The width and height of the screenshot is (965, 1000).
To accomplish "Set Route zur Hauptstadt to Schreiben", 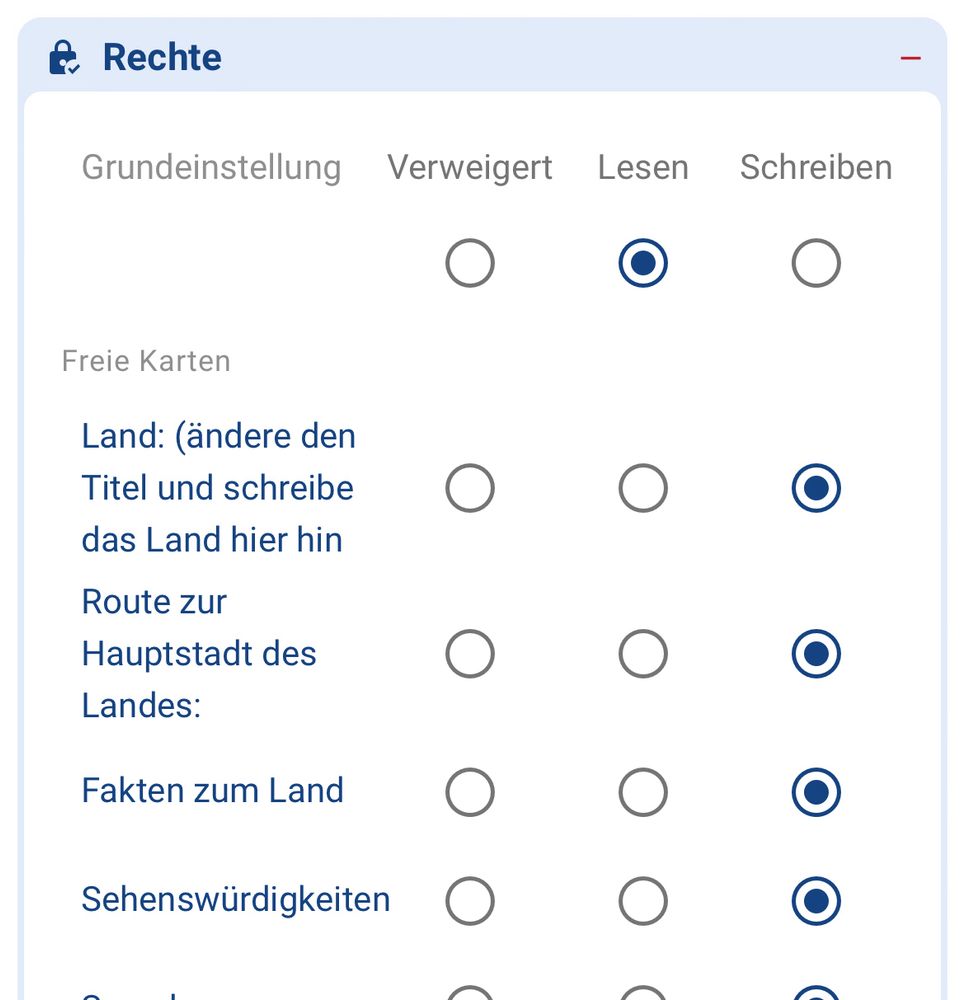I will 816,654.
